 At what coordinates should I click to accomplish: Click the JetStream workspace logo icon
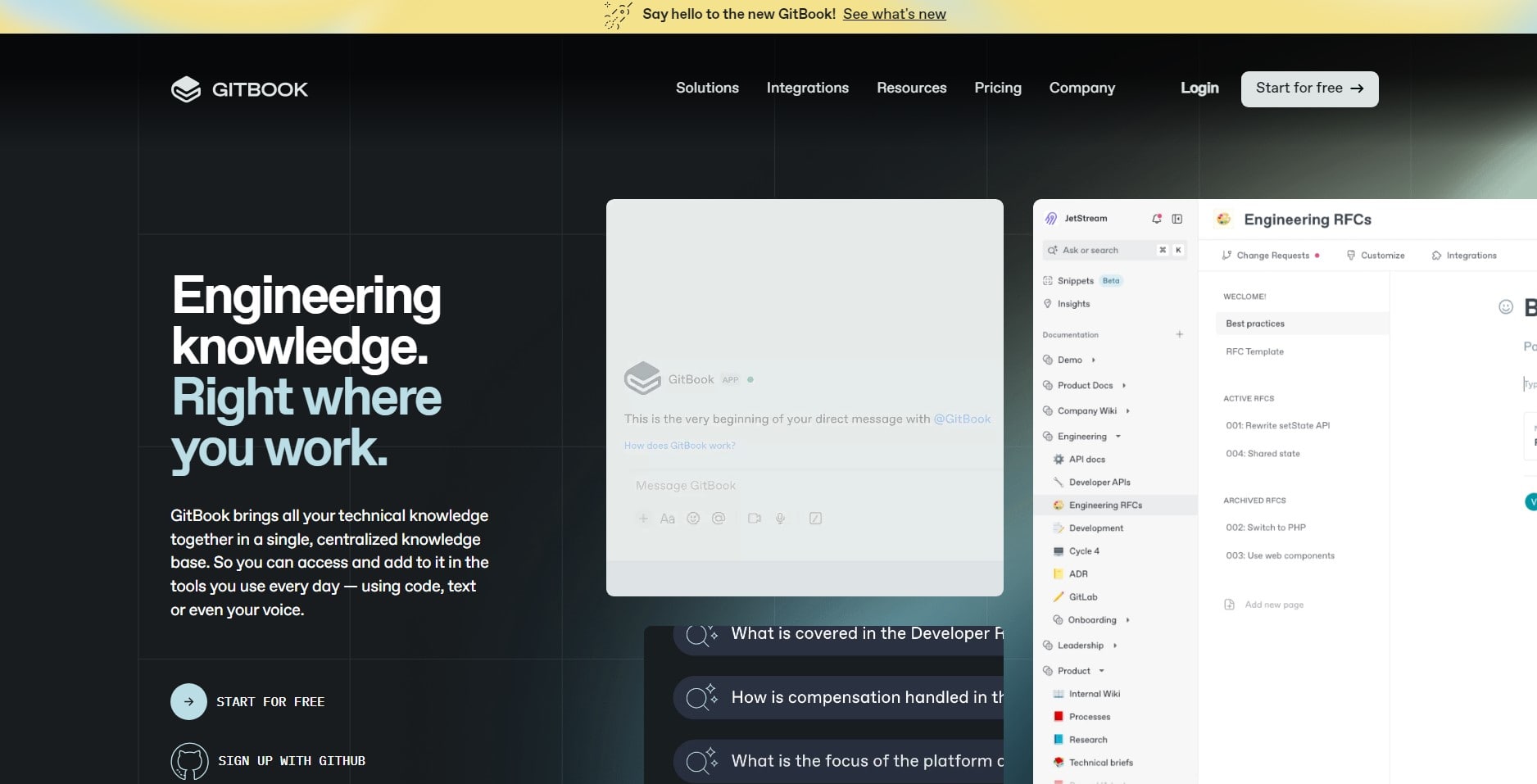1050,219
